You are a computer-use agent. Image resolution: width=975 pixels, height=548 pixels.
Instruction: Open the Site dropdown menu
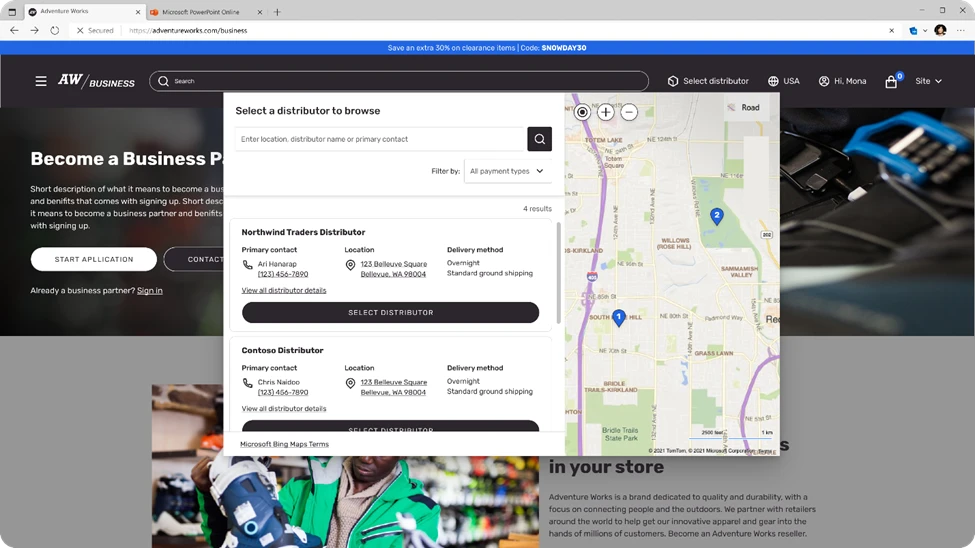tap(928, 81)
